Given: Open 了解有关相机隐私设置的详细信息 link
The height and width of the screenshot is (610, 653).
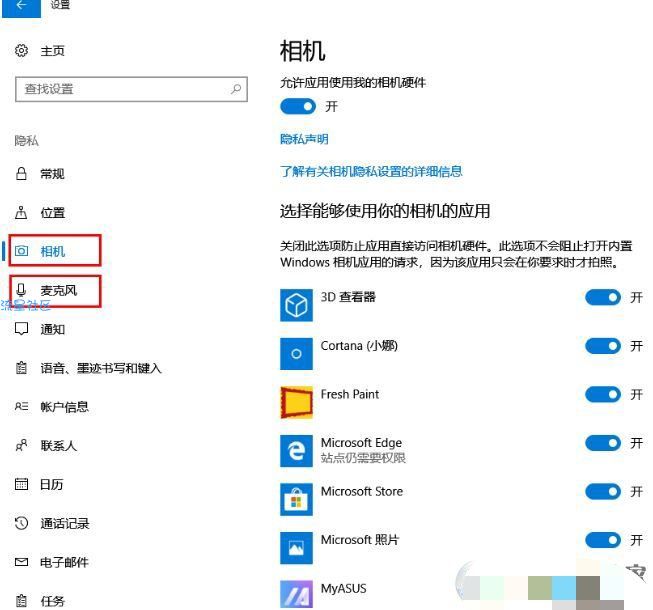Looking at the screenshot, I should tap(371, 171).
